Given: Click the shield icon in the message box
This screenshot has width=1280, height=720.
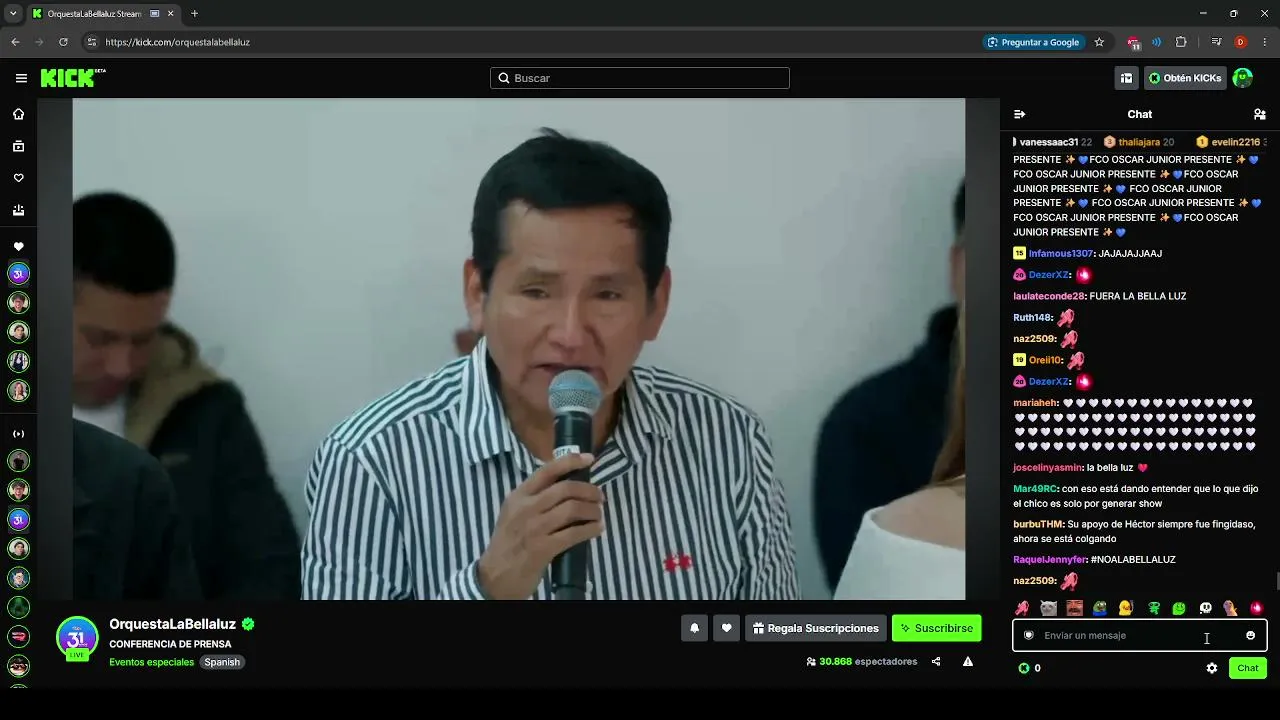Looking at the screenshot, I should 1028,635.
